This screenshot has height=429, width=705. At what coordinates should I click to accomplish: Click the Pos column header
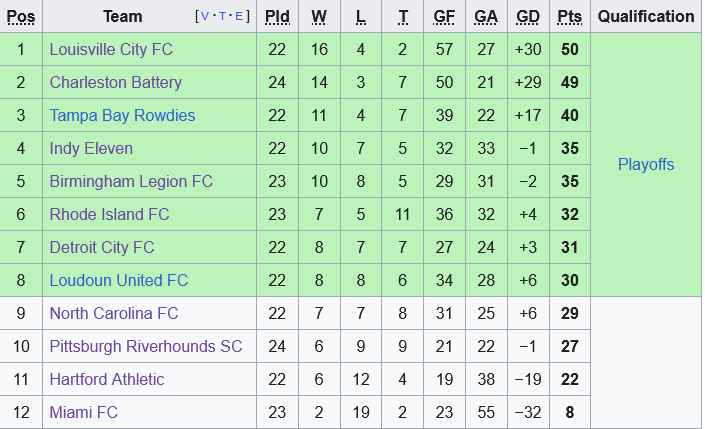(x=21, y=17)
